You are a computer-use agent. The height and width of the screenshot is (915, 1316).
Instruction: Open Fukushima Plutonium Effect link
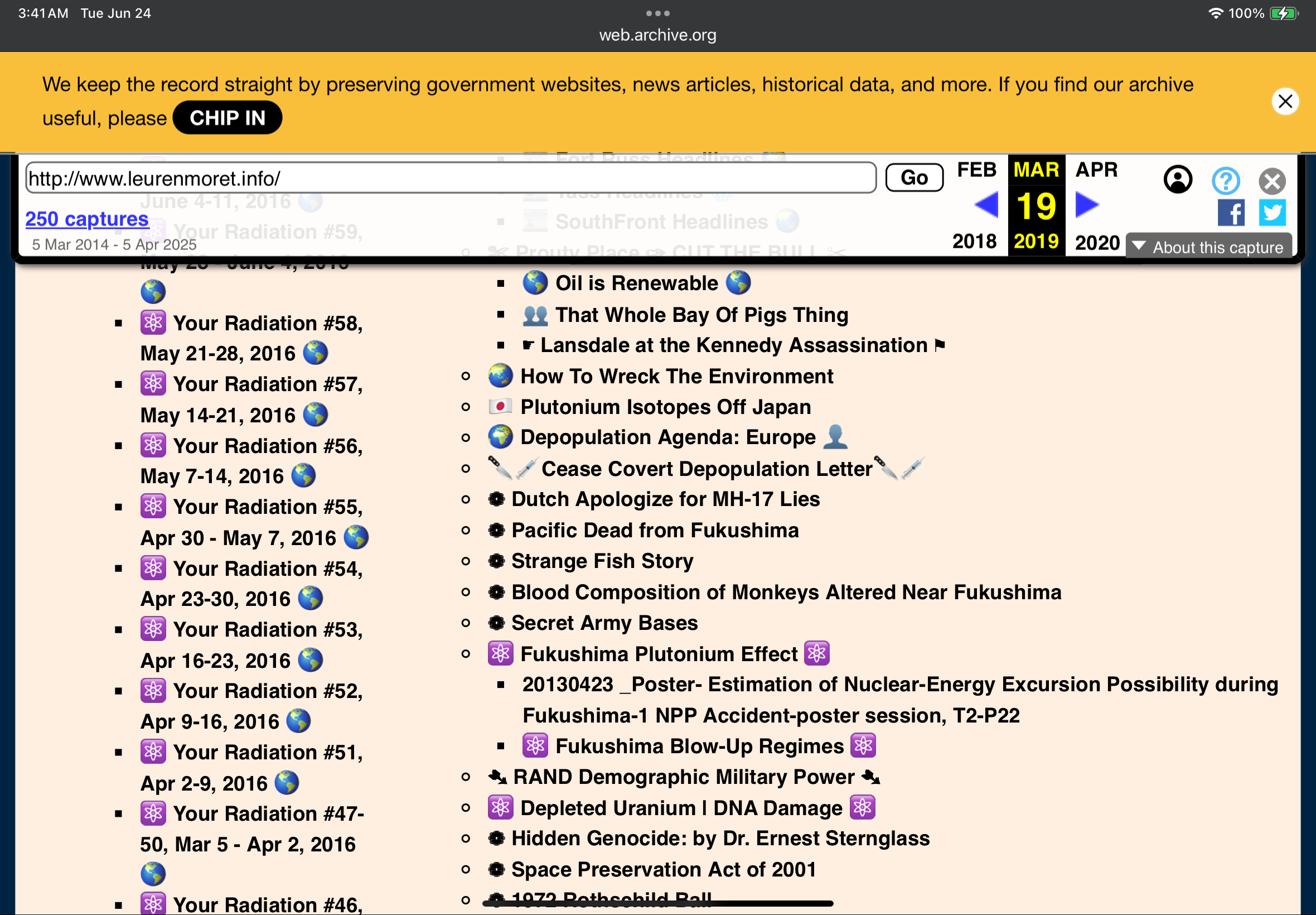(659, 653)
